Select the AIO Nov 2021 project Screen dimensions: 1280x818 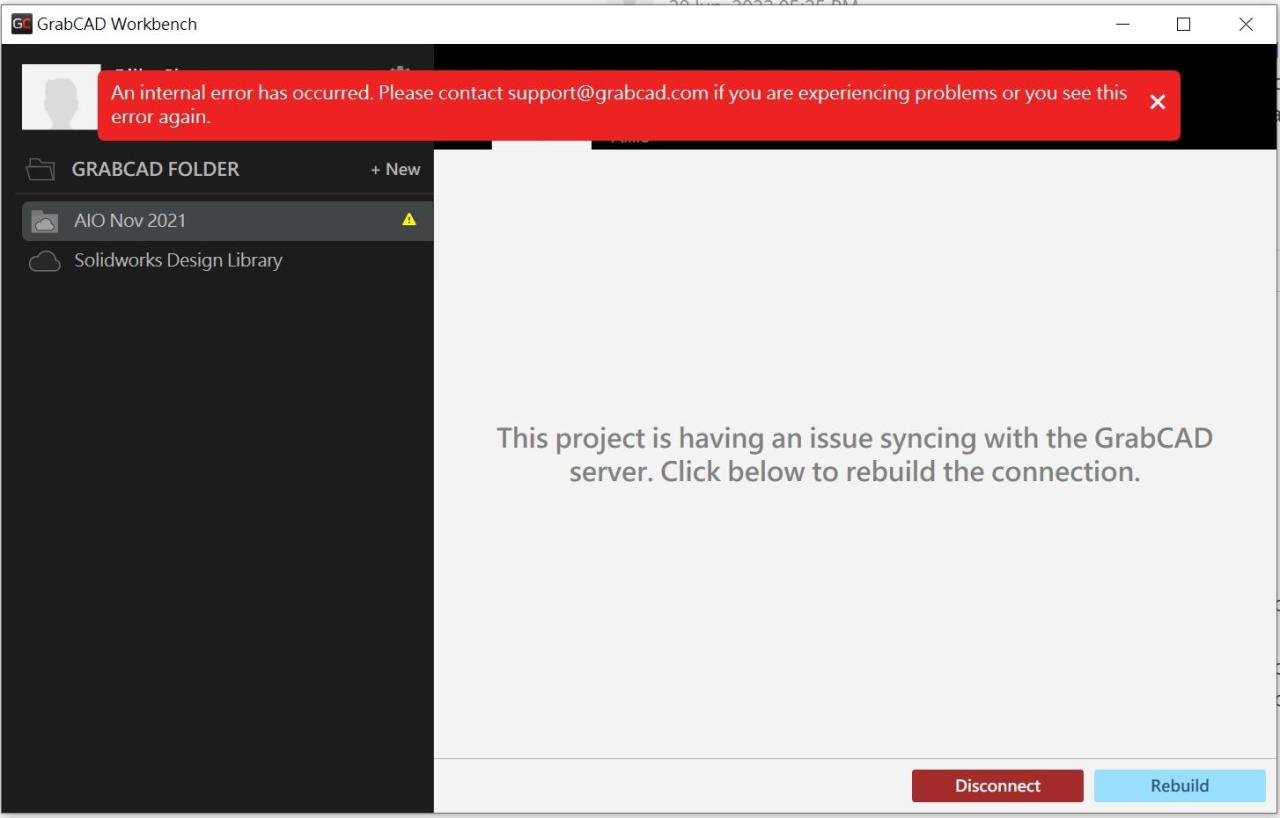[227, 221]
